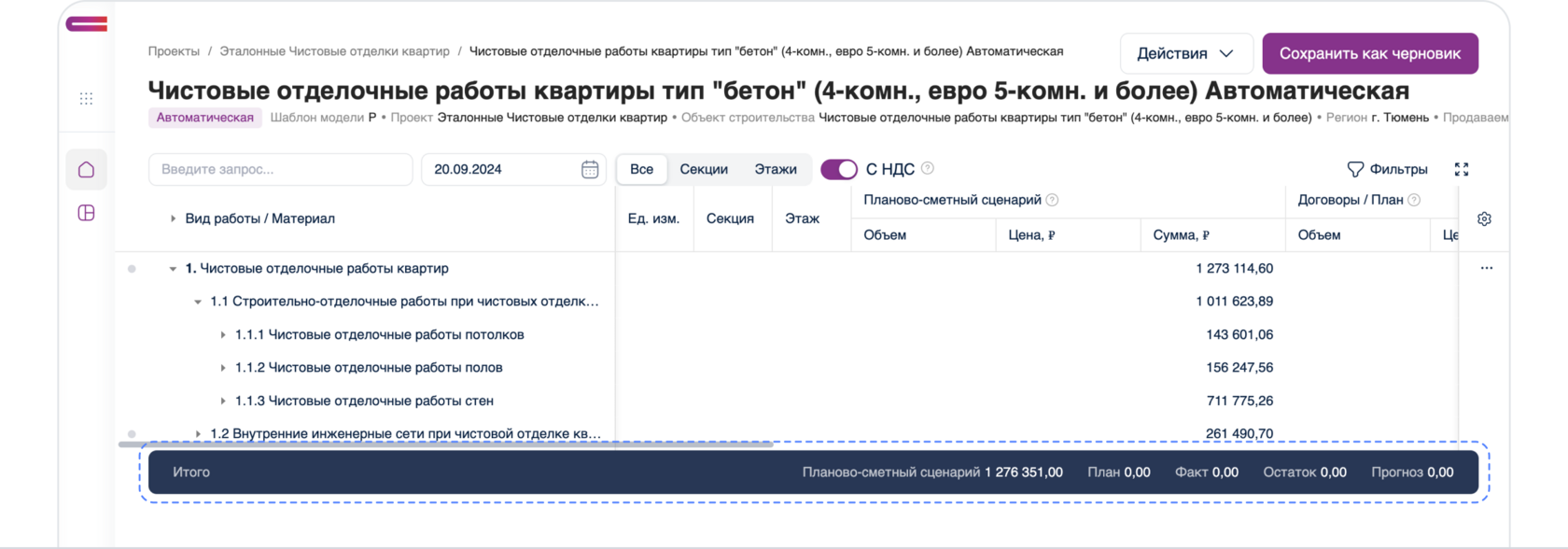Show help icon for Договоры / План
The height and width of the screenshot is (549, 1568).
click(x=1414, y=200)
